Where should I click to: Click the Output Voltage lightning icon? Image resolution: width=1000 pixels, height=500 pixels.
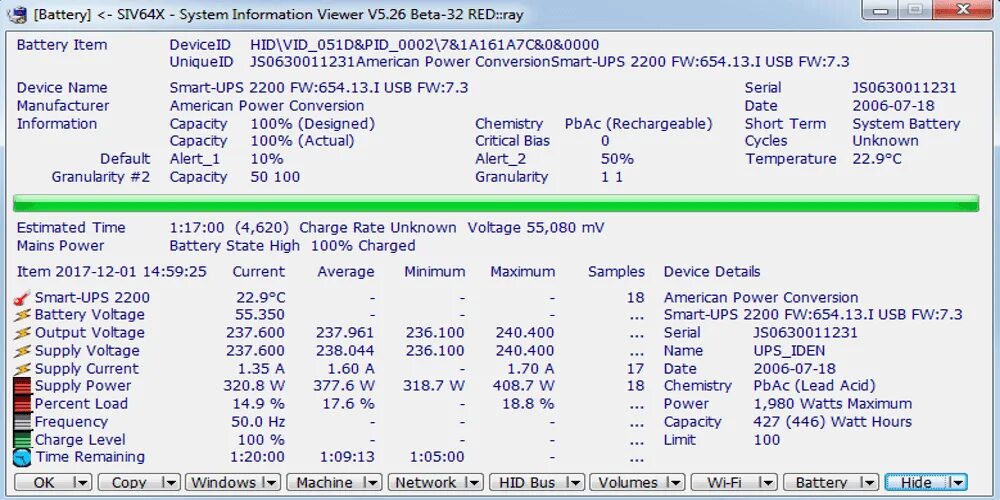22,333
